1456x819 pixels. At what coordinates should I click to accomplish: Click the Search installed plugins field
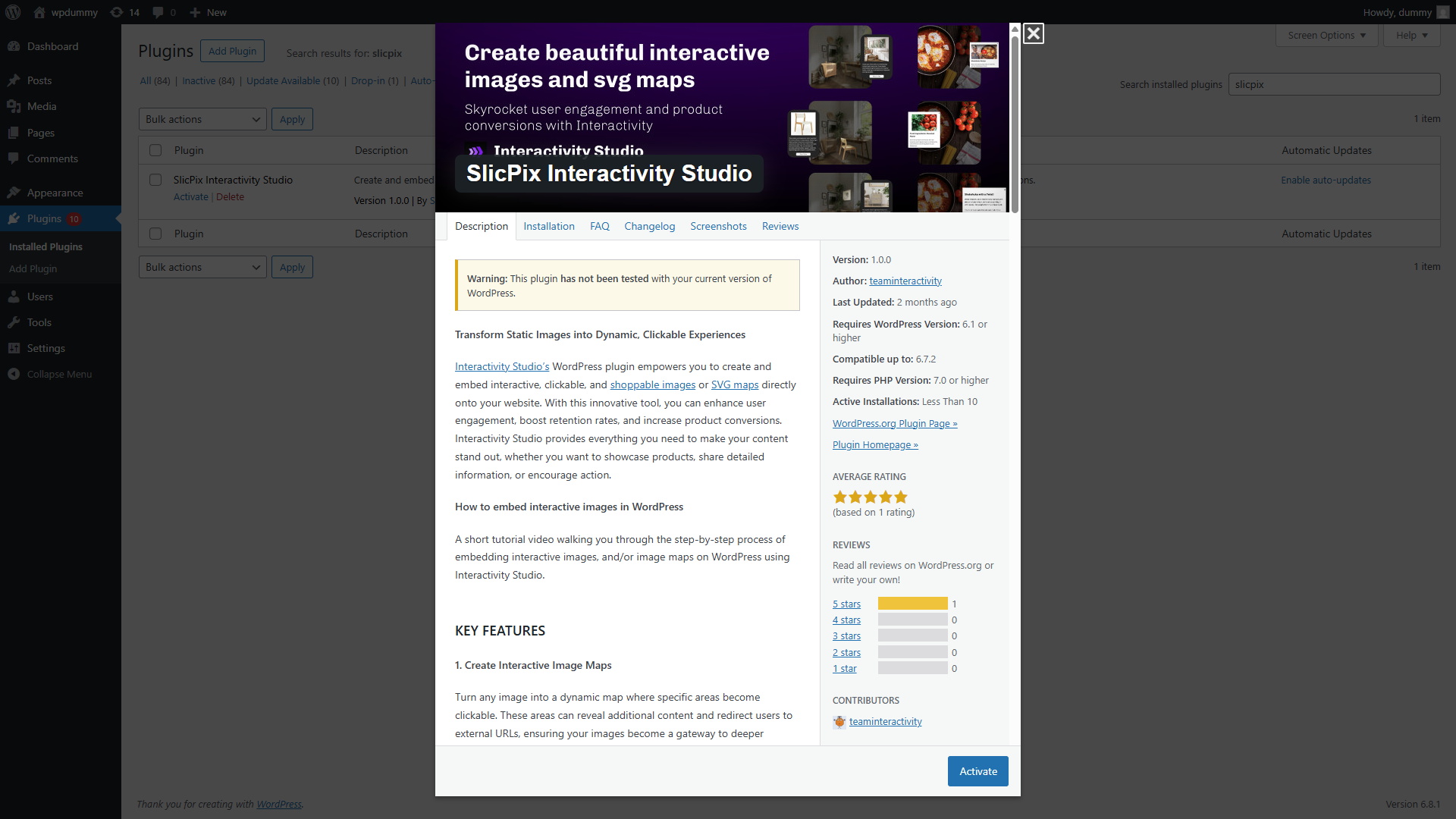click(x=1334, y=84)
